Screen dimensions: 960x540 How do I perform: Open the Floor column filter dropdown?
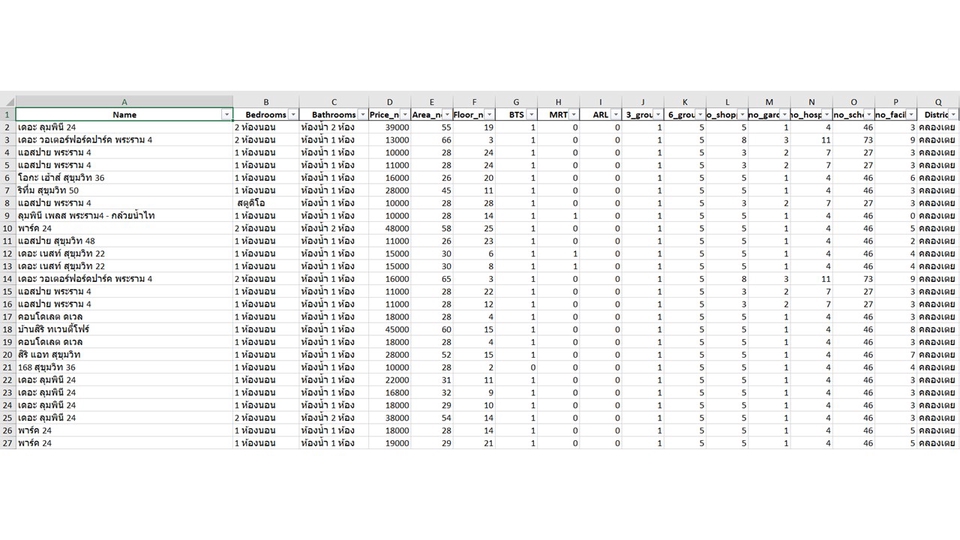[489, 114]
